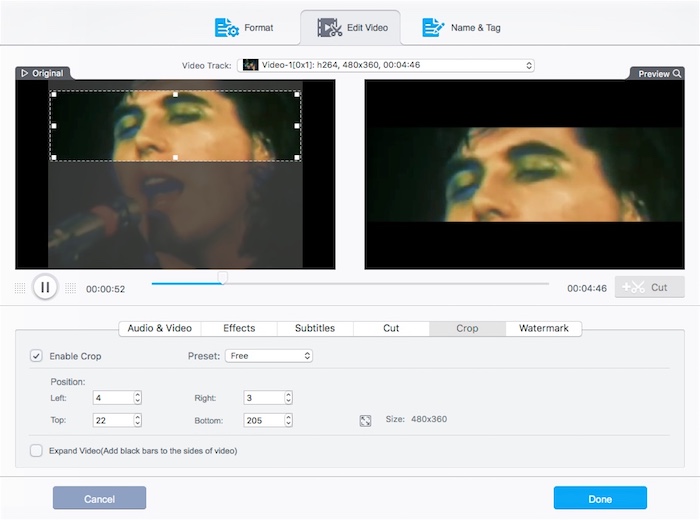Click the Cut scissors button
The image size is (700, 520).
(650, 287)
